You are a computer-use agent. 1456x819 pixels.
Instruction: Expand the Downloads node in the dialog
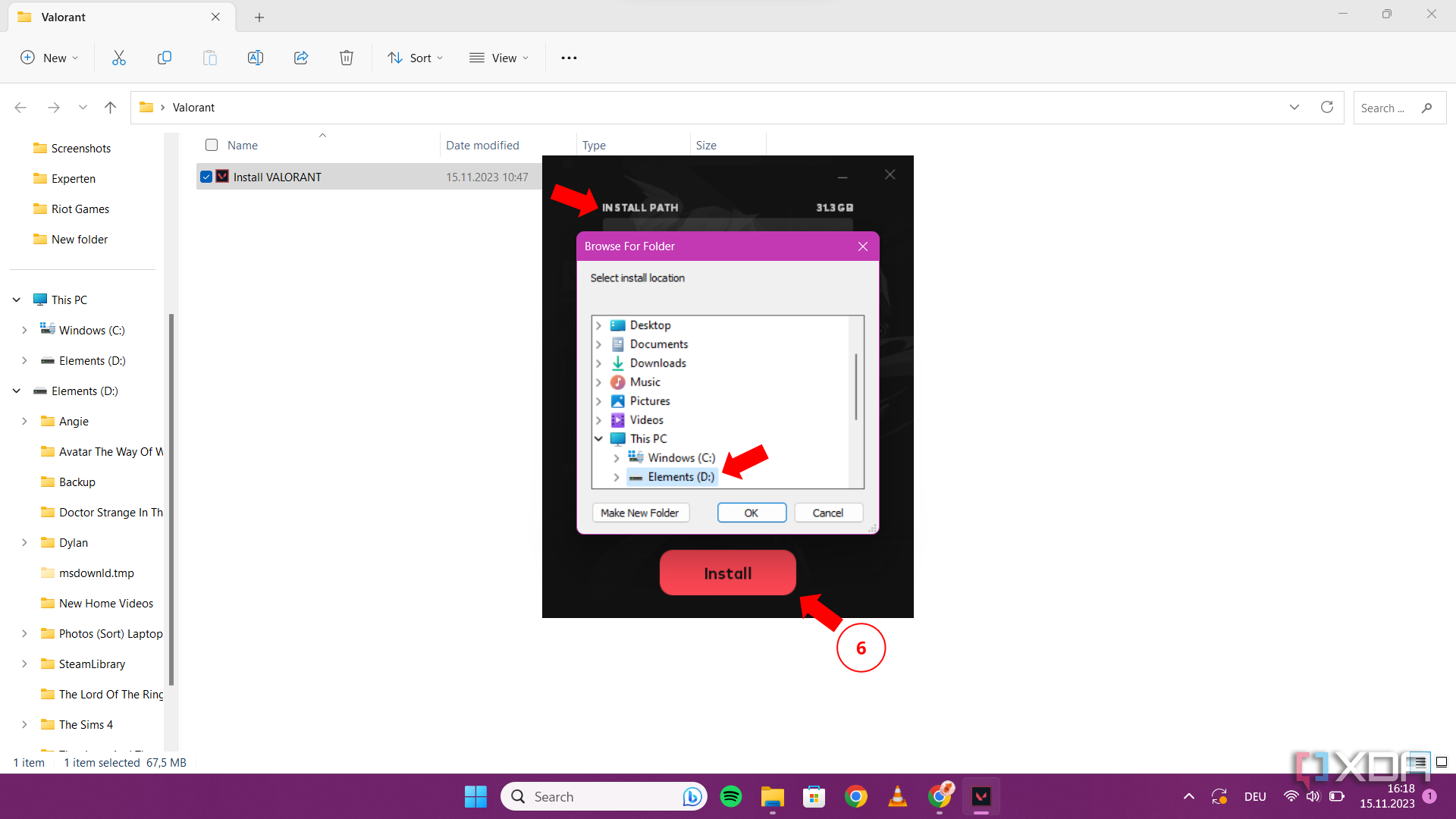598,363
